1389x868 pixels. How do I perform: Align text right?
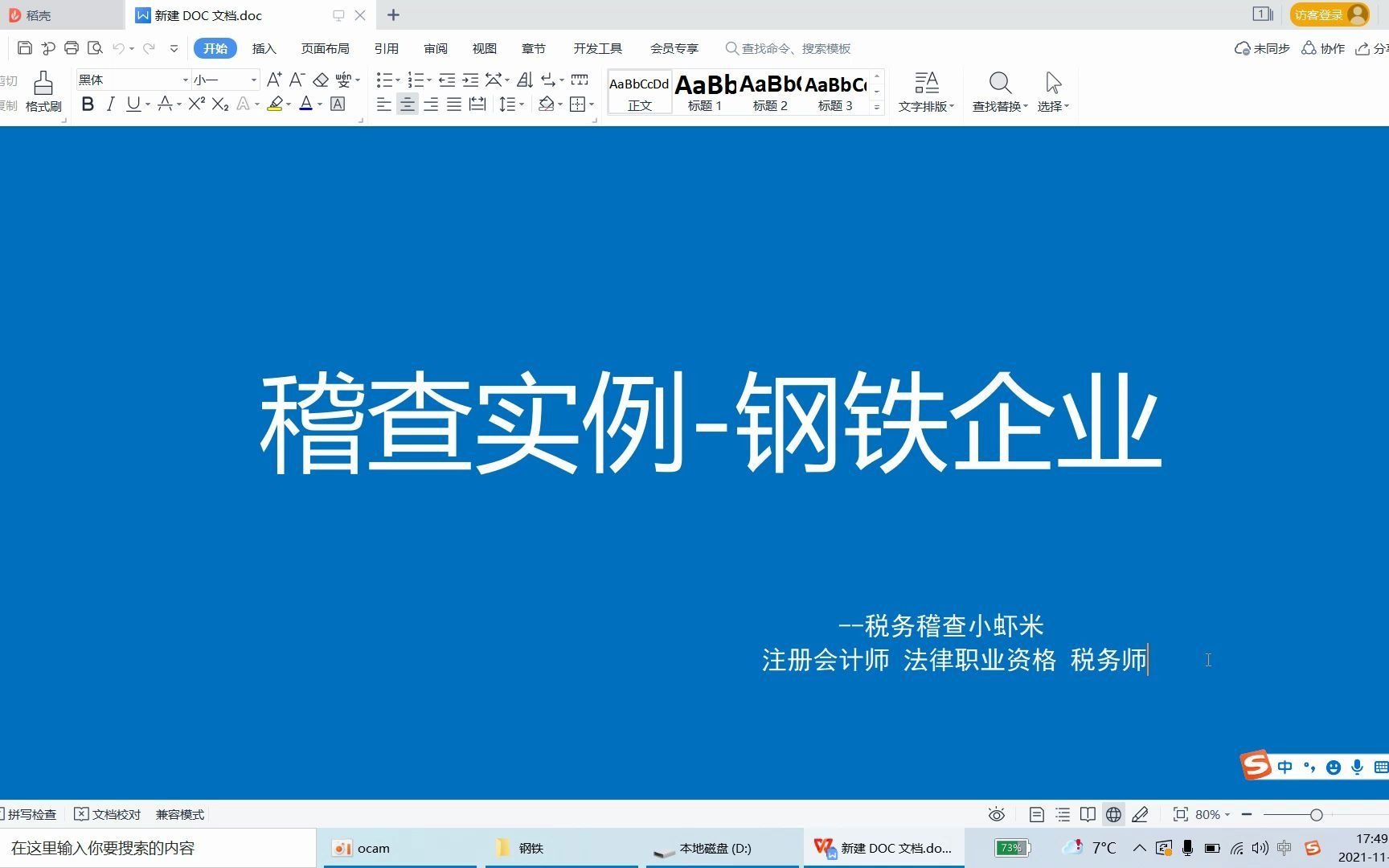tap(431, 104)
